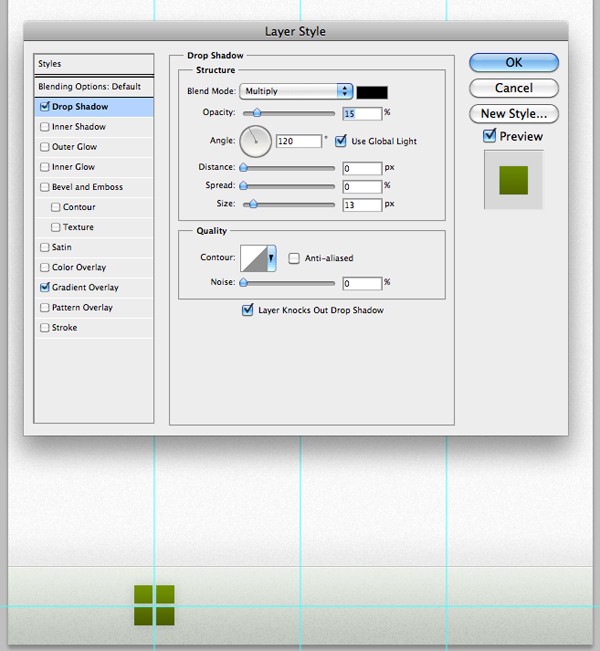600x651 pixels.
Task: Enable the Stroke checkbox
Action: (44, 328)
